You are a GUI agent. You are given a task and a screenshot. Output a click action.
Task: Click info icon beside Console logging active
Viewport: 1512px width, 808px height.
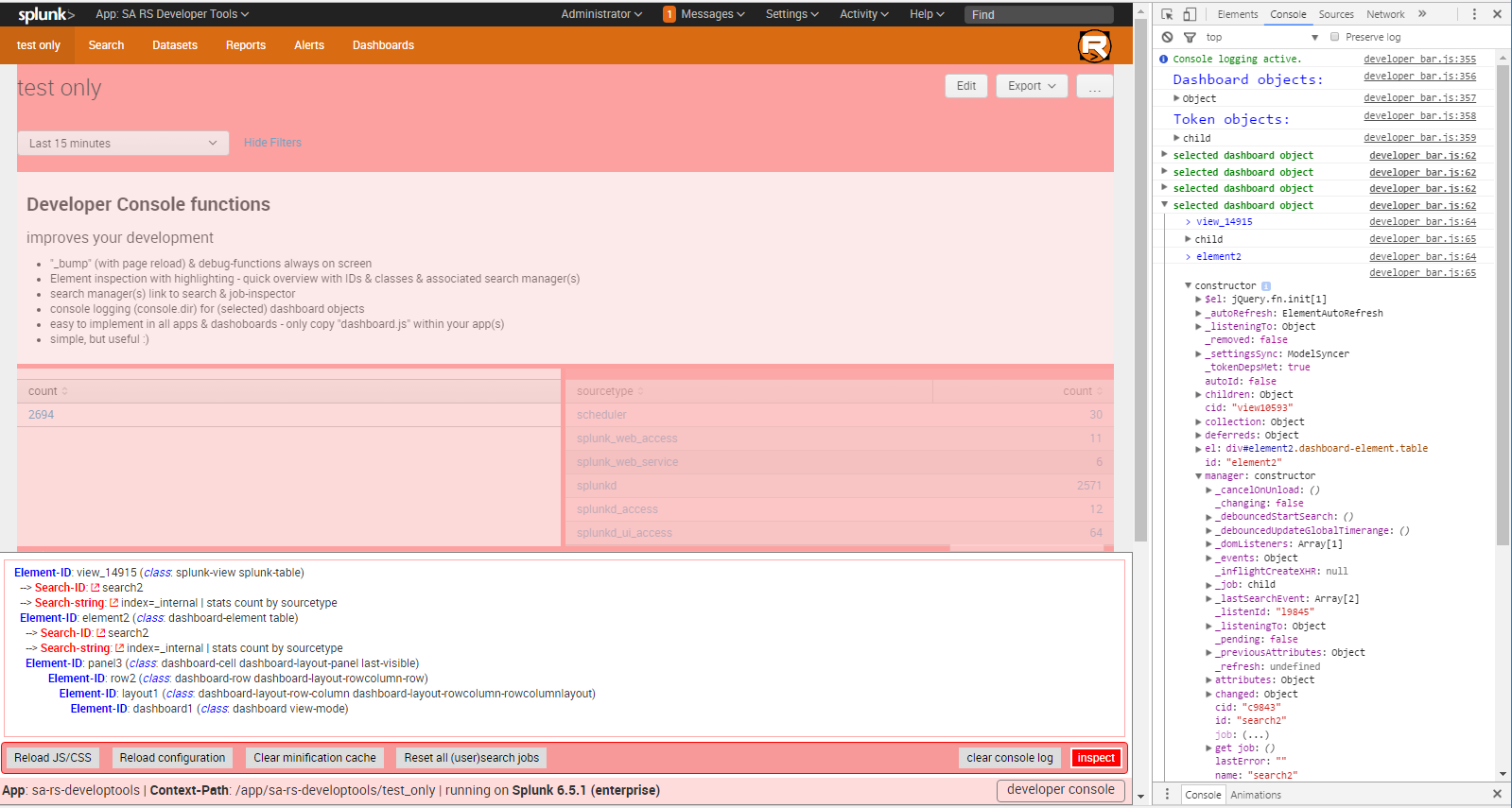coord(1164,59)
